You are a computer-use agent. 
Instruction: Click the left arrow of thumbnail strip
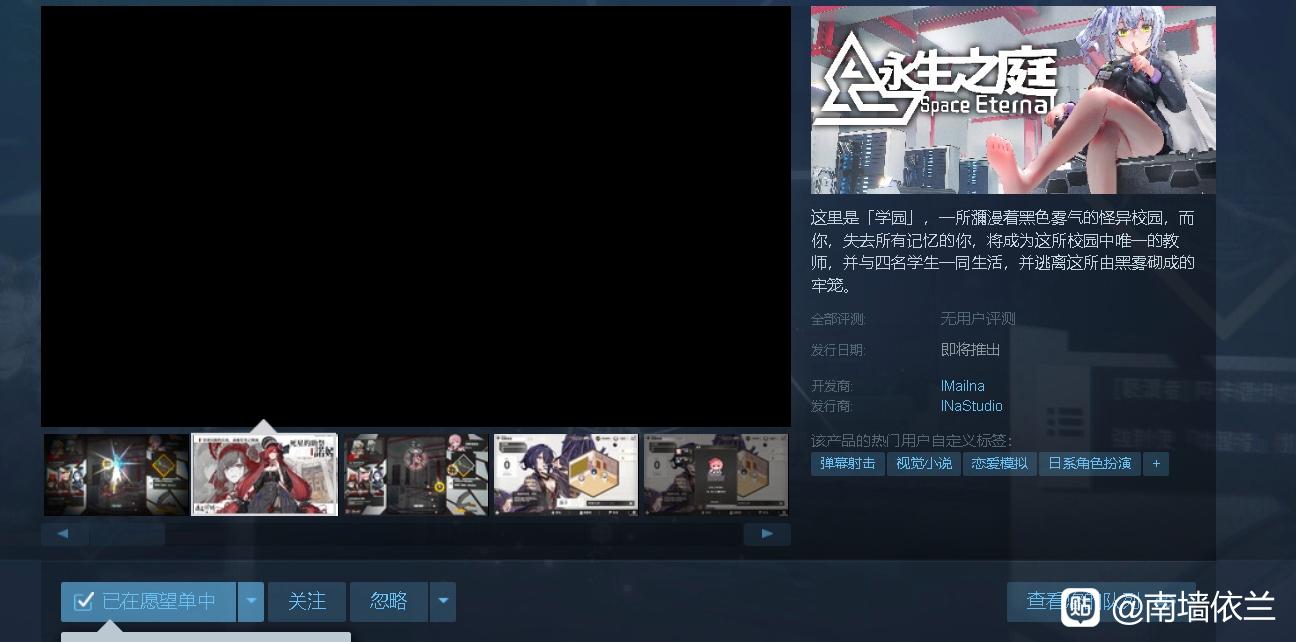click(64, 534)
